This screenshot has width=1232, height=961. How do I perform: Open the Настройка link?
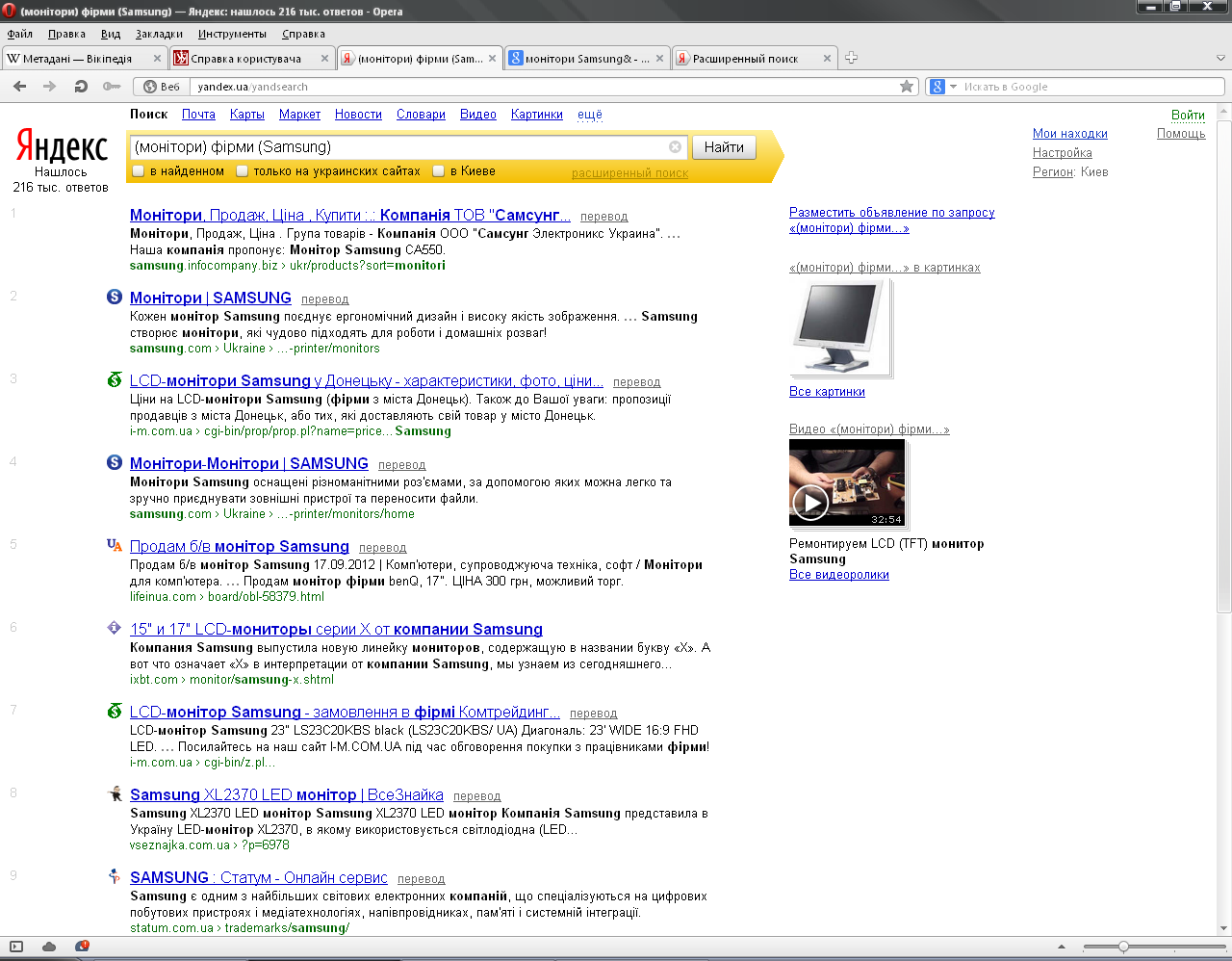click(x=1063, y=153)
